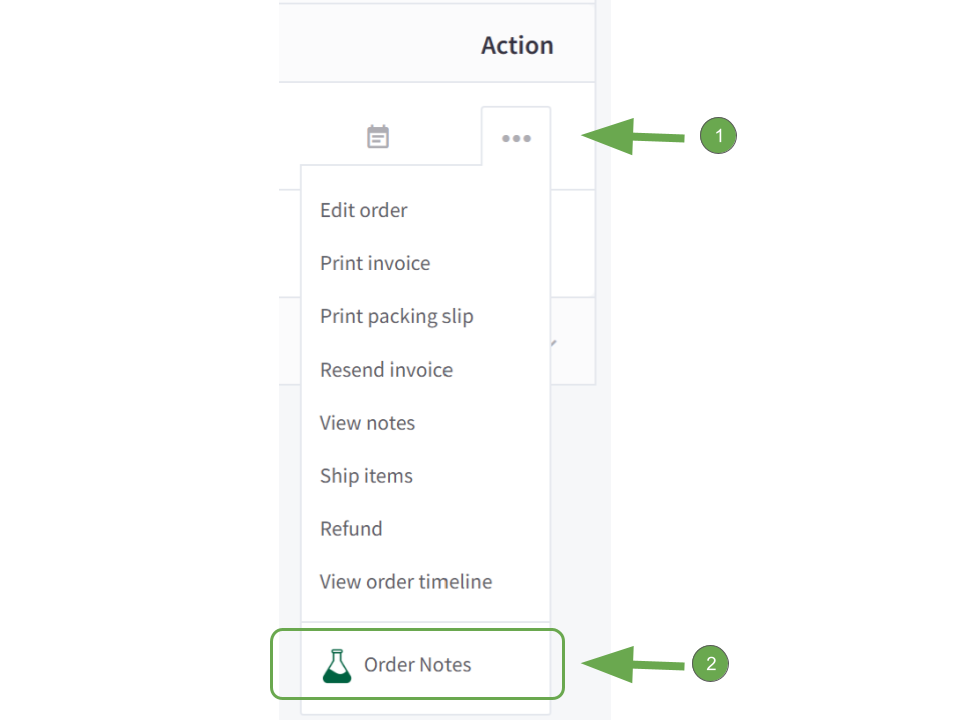Choose Refund from the dropdown
The width and height of the screenshot is (960, 720).
point(351,529)
